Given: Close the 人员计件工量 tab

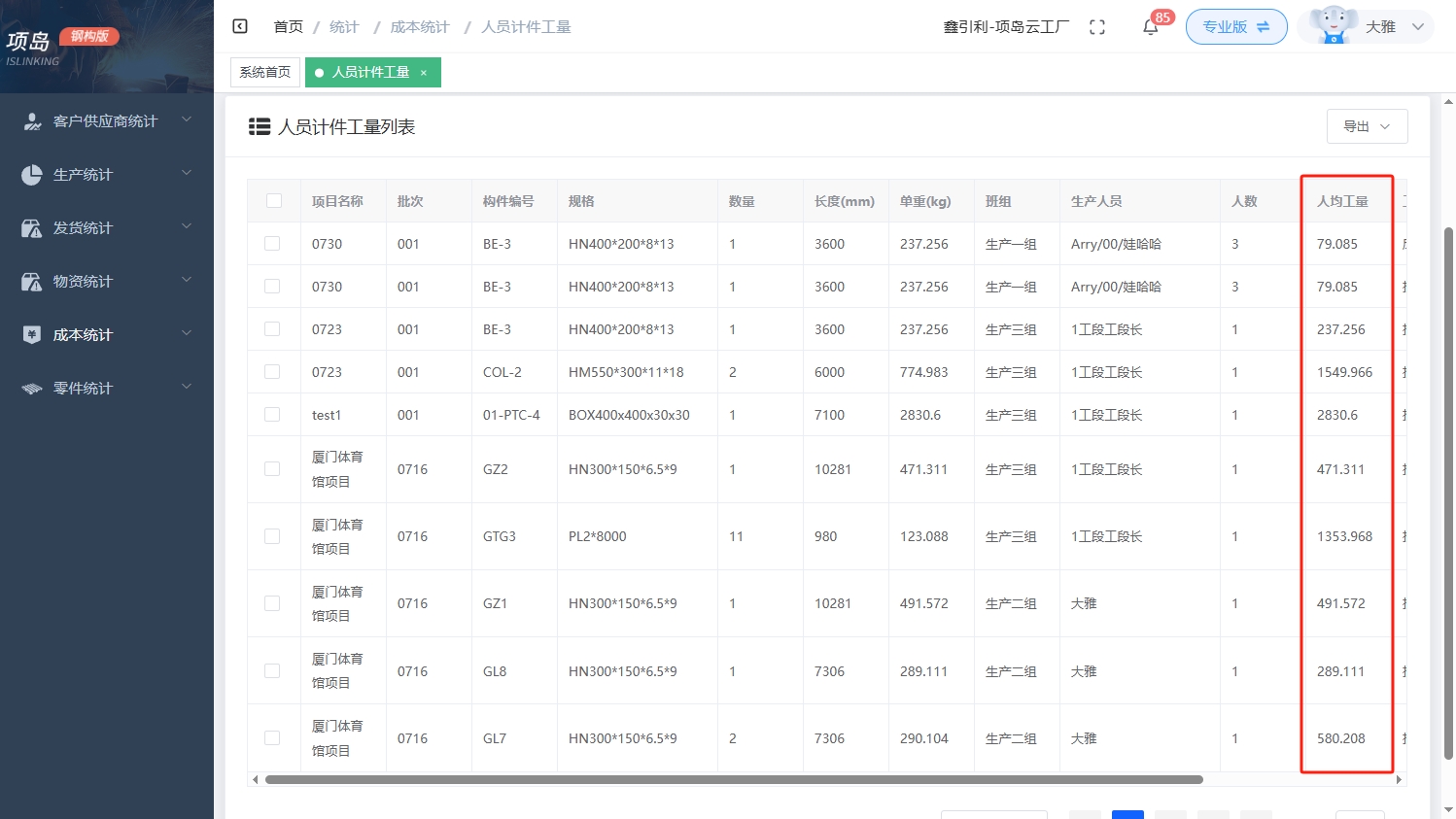Looking at the screenshot, I should [x=423, y=72].
